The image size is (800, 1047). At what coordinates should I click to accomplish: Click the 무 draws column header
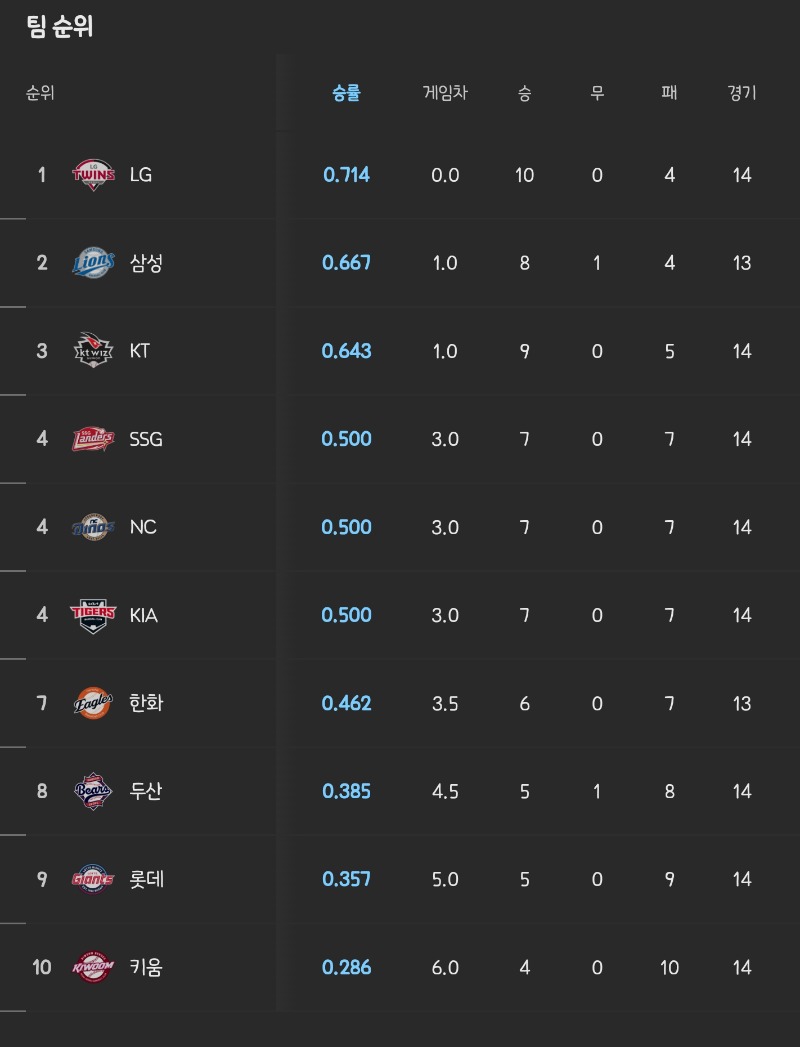coord(597,94)
